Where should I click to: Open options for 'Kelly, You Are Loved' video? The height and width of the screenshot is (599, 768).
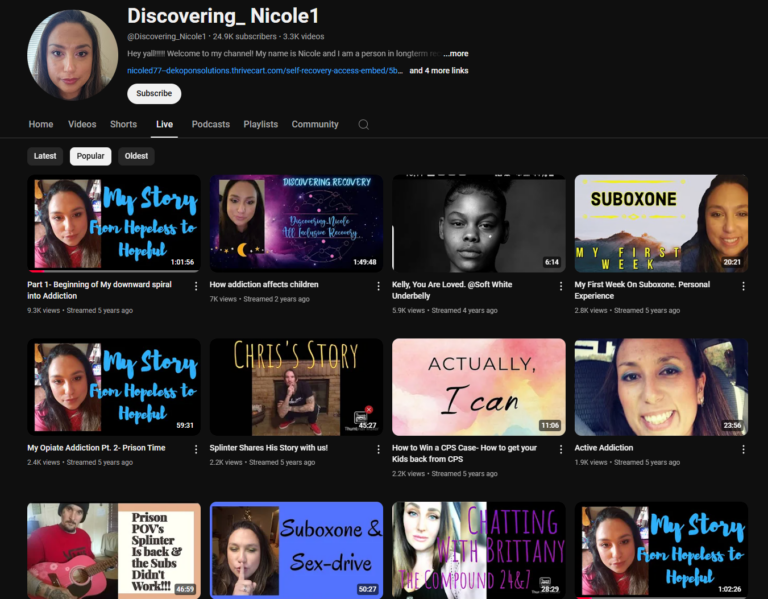pos(560,286)
